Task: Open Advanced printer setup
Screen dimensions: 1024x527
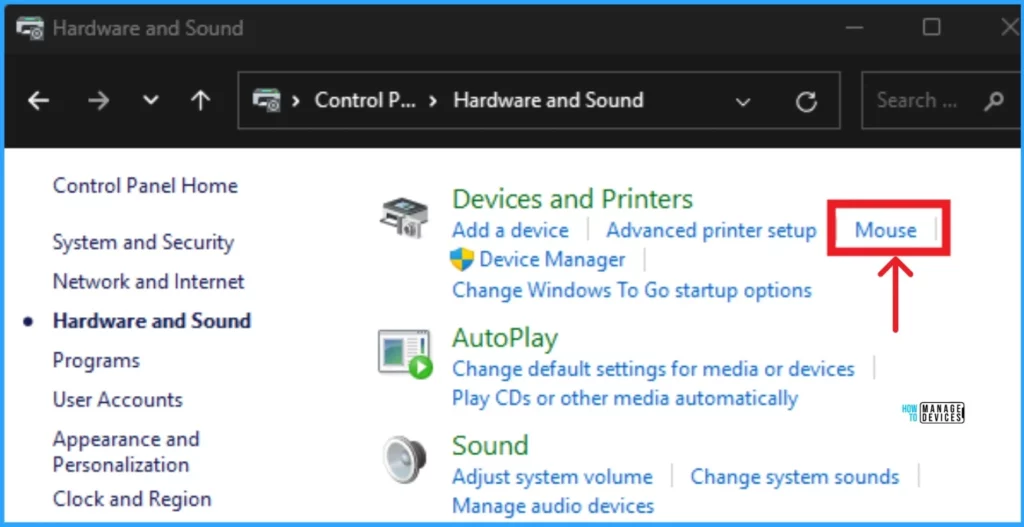Action: point(711,231)
